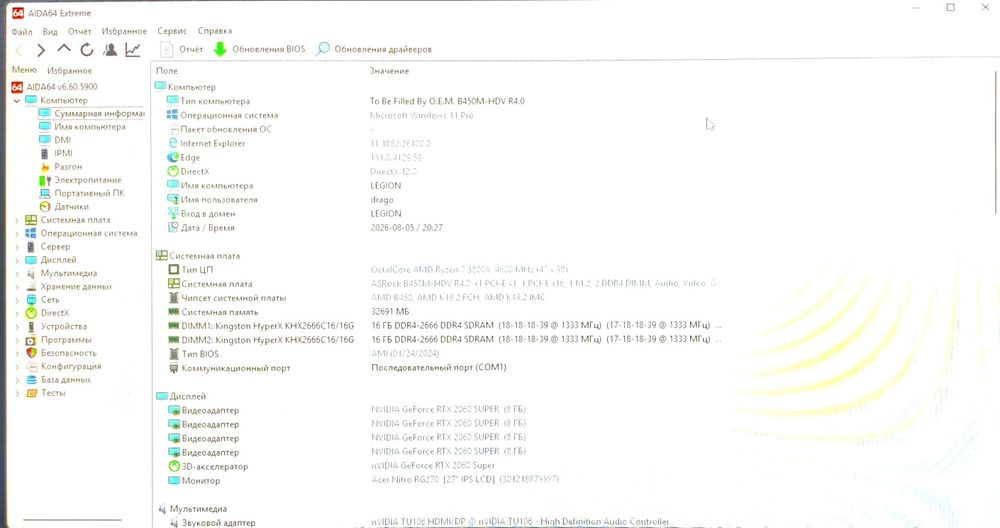This screenshot has width=1000, height=528.
Task: Click the Безопасность shield icon
Action: click(31, 353)
